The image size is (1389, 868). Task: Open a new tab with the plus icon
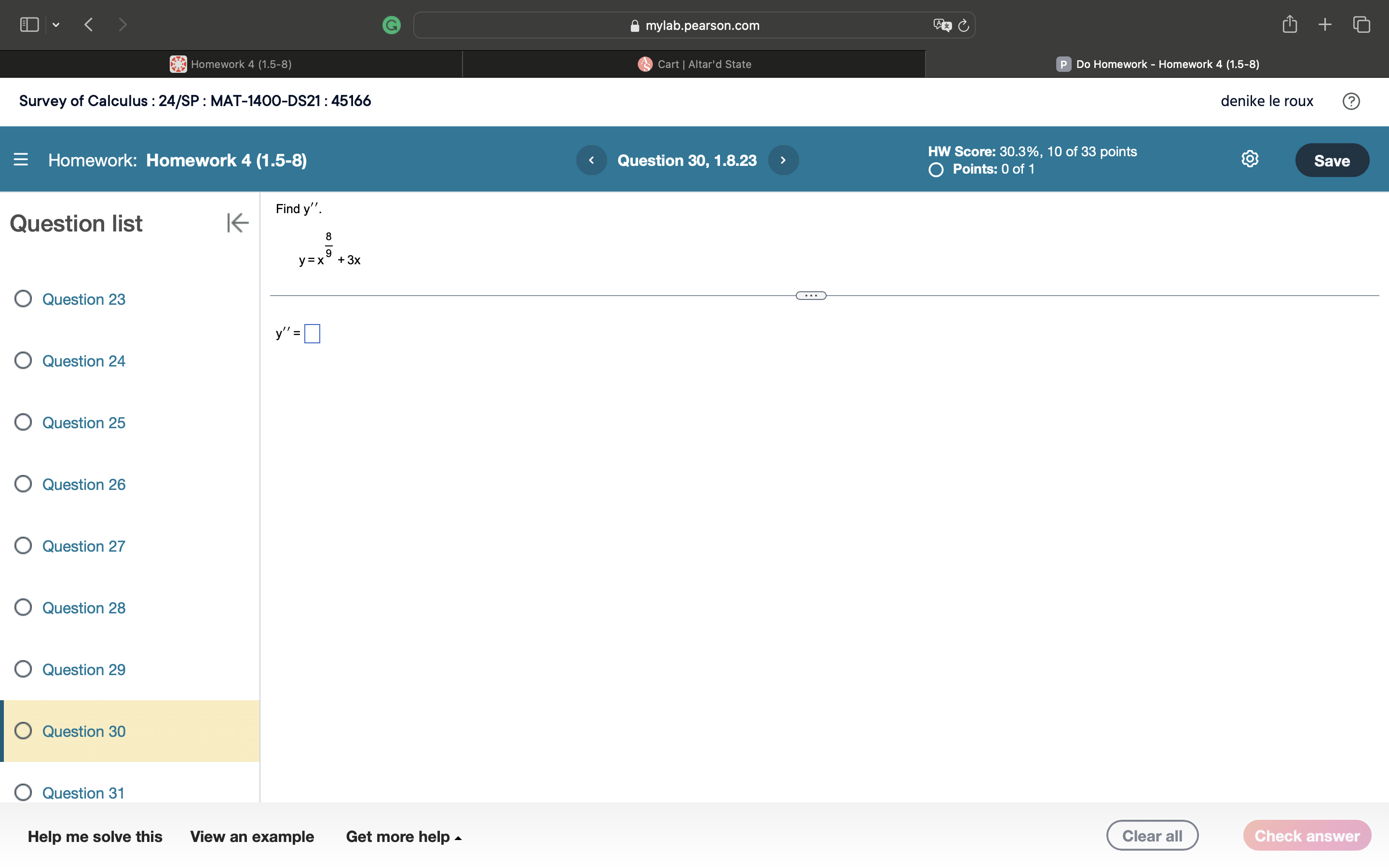[1325, 24]
